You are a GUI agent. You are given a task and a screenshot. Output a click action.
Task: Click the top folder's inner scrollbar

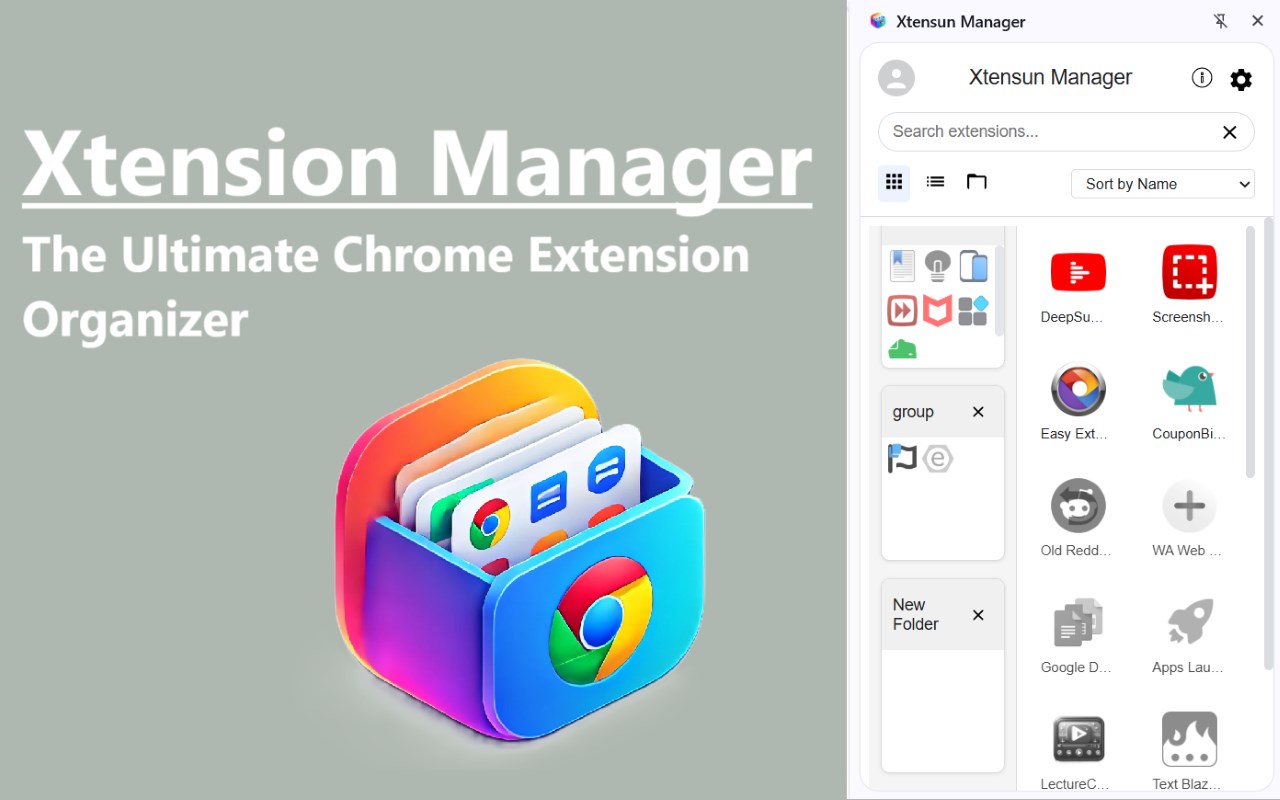[x=999, y=290]
